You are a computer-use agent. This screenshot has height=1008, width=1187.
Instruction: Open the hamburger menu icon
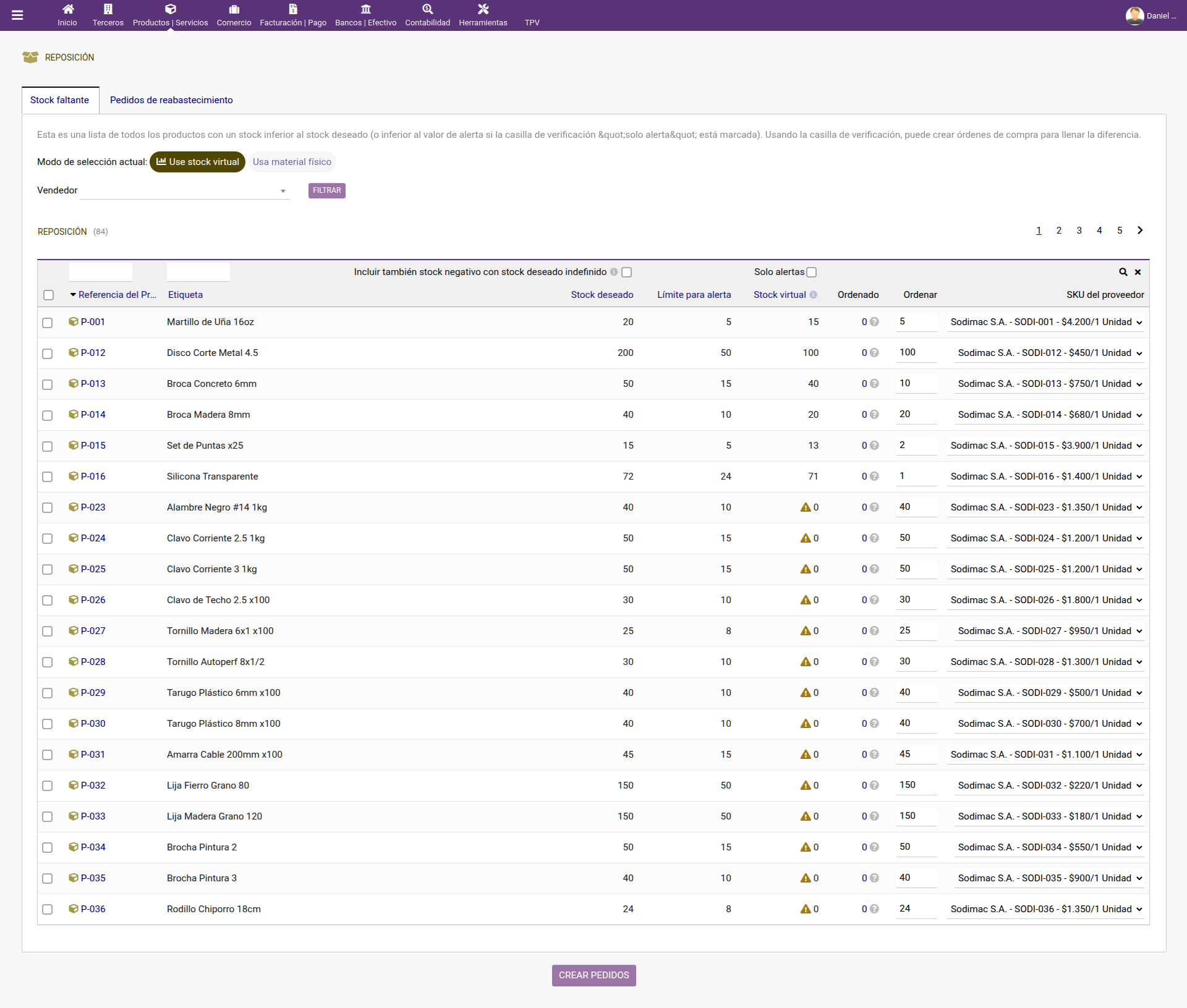[x=17, y=15]
